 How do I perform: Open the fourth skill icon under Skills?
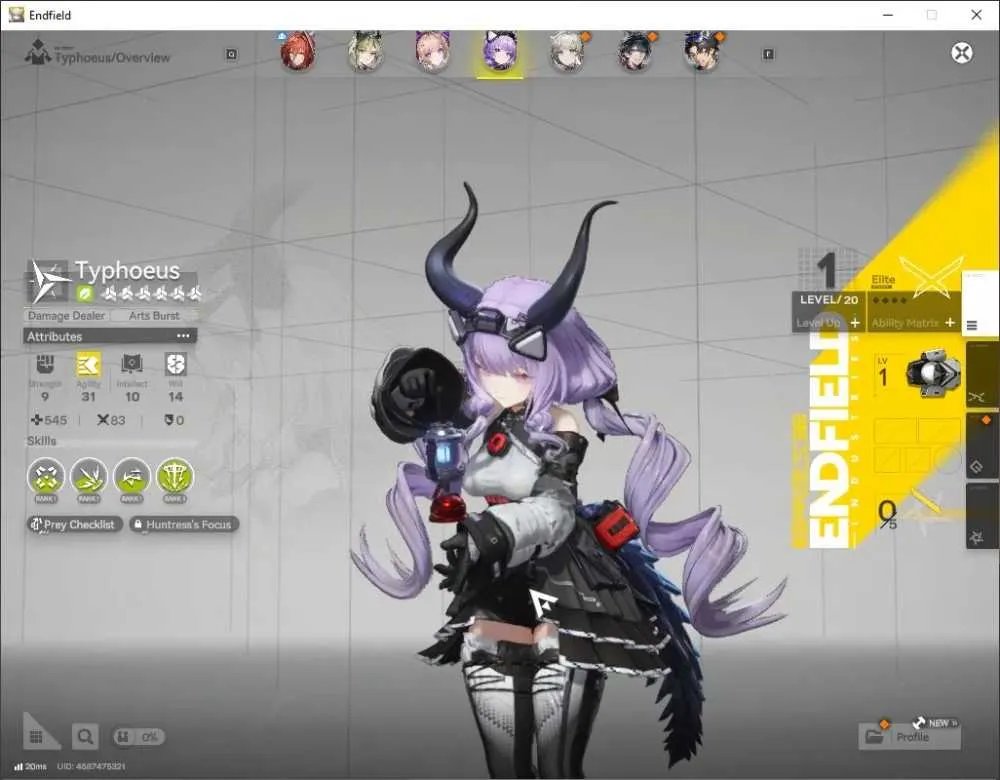coord(175,476)
